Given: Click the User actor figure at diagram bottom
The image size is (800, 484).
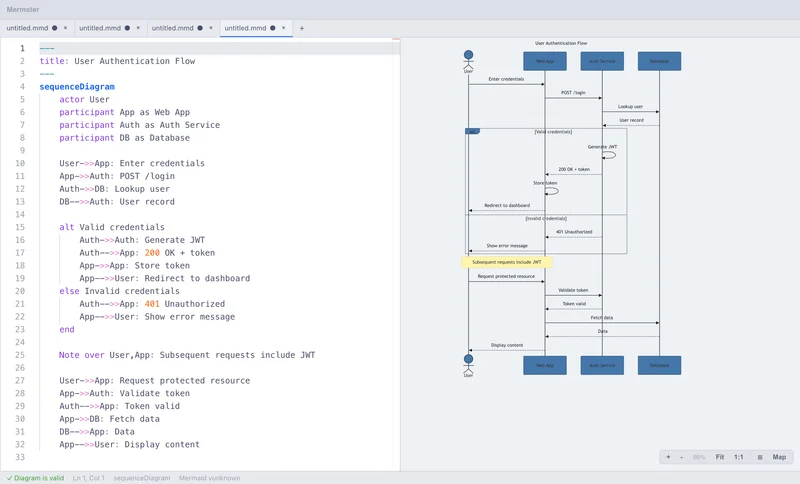Looking at the screenshot, I should 468,366.
